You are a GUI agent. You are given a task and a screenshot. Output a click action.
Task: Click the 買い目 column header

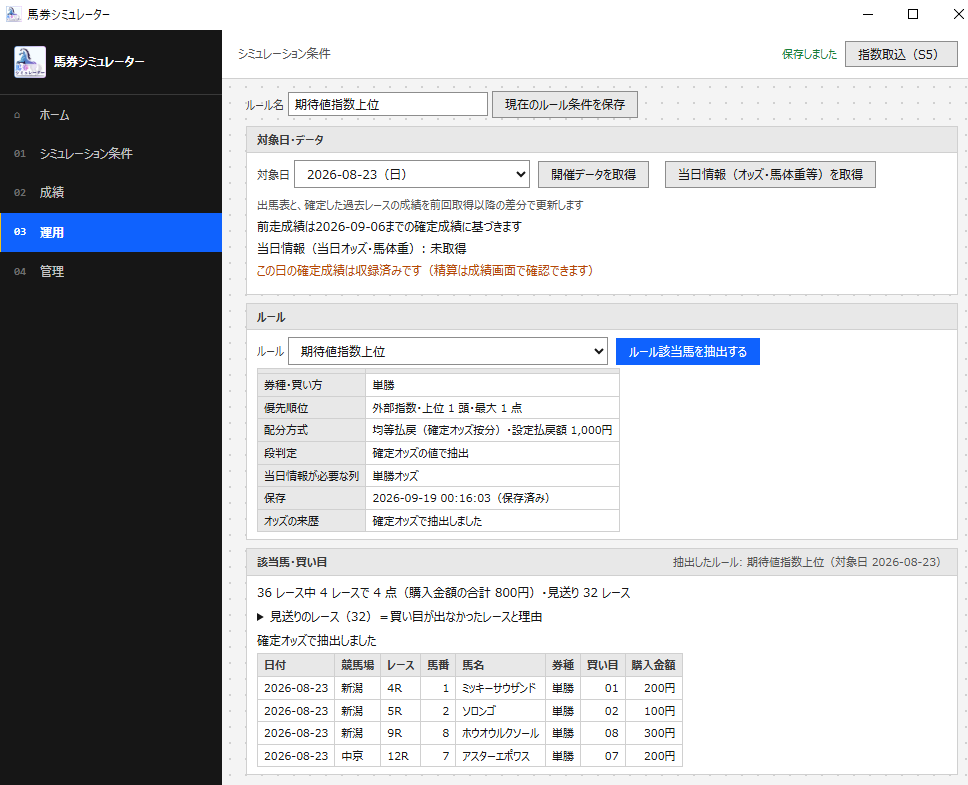click(603, 665)
